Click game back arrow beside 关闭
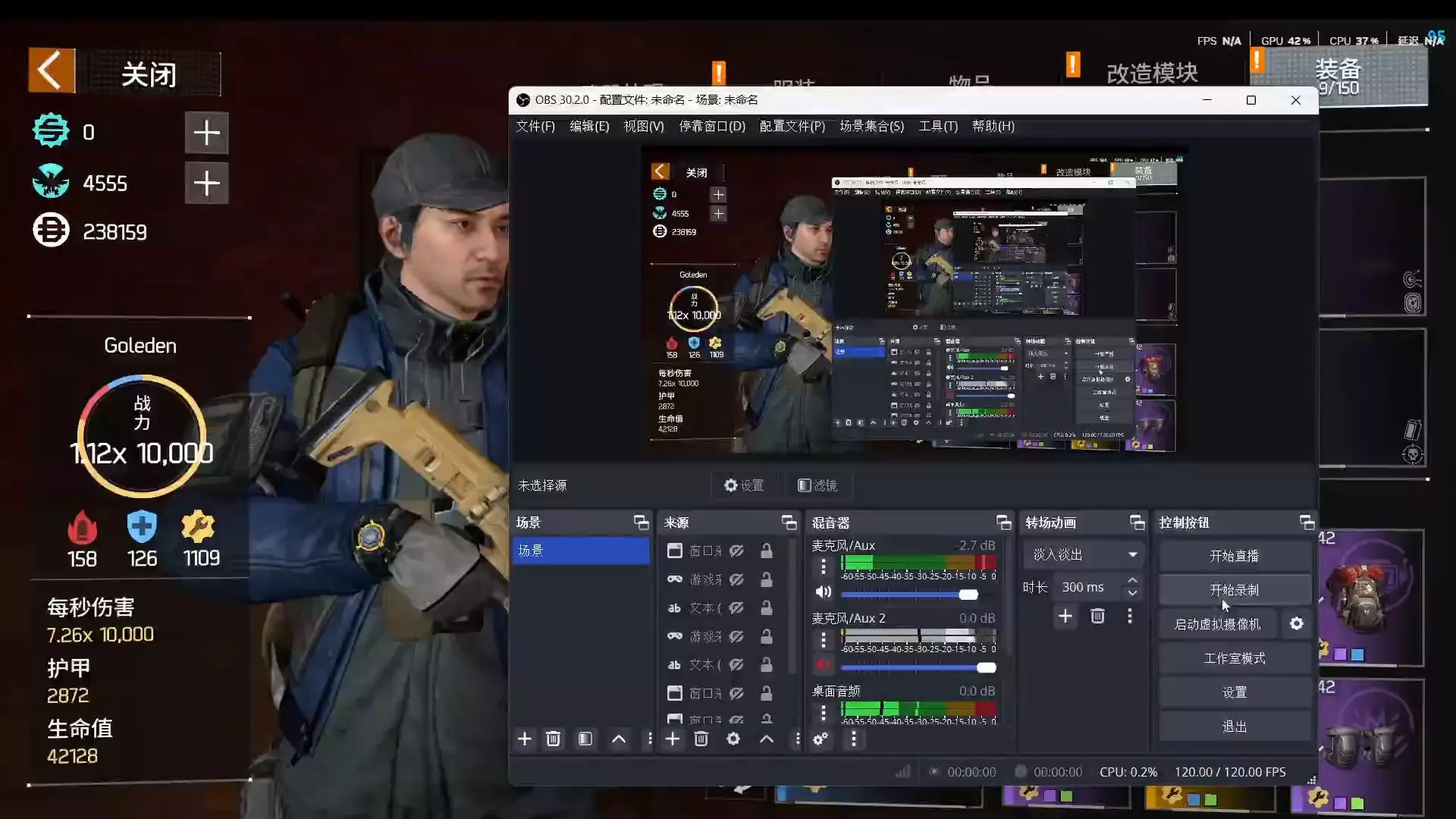The width and height of the screenshot is (1456, 819). click(52, 71)
